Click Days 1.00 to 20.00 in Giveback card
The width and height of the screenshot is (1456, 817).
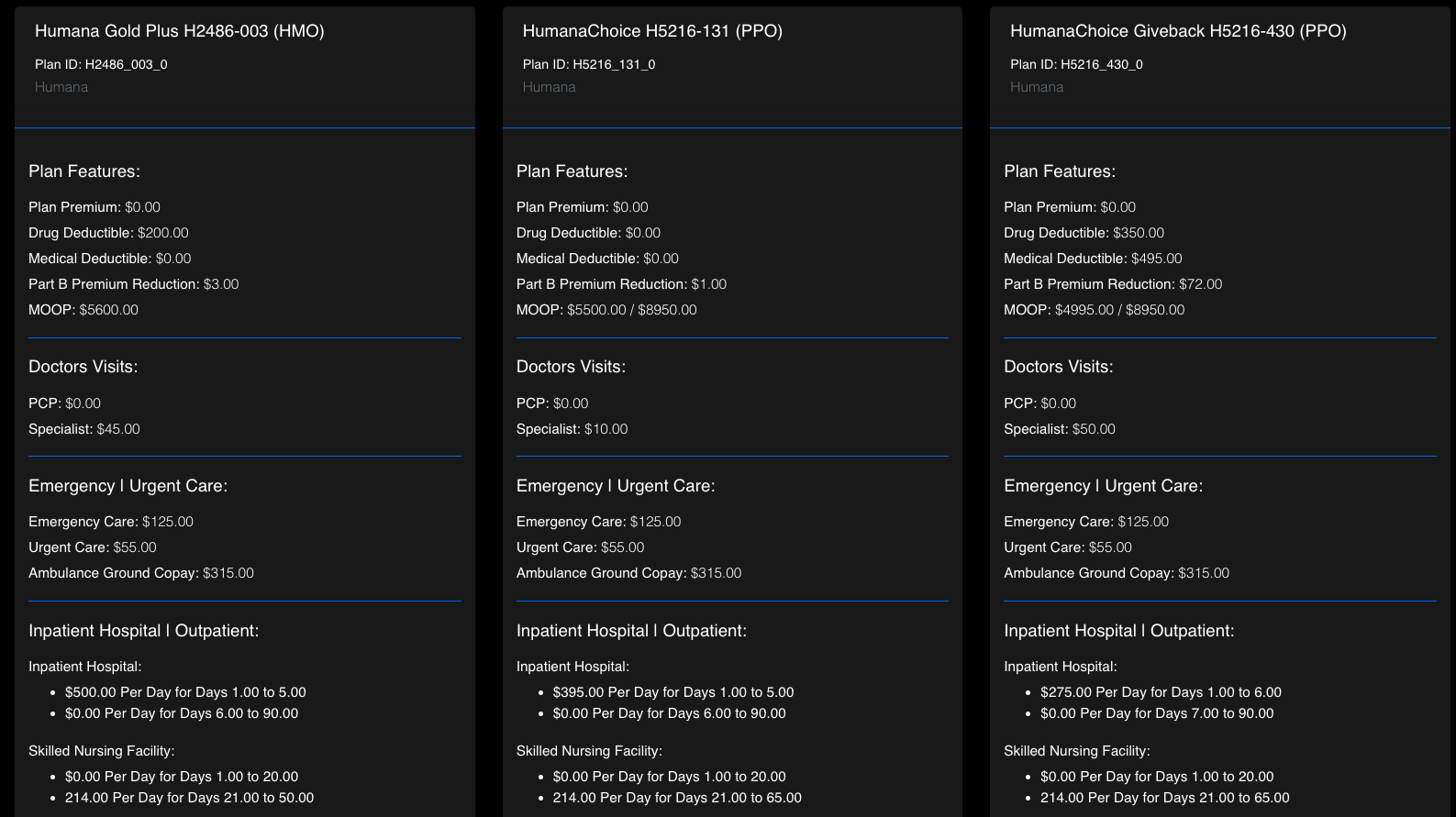pyautogui.click(x=1157, y=777)
